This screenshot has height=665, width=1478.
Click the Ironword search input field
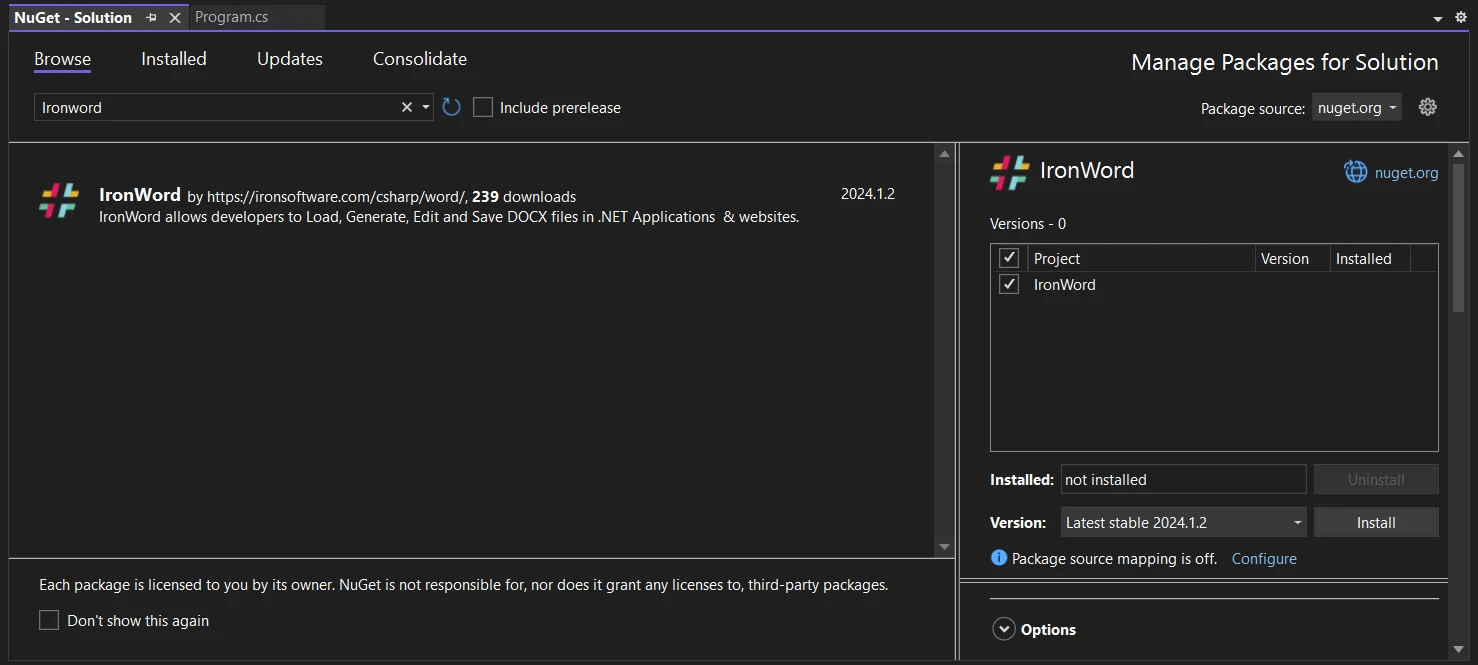215,107
